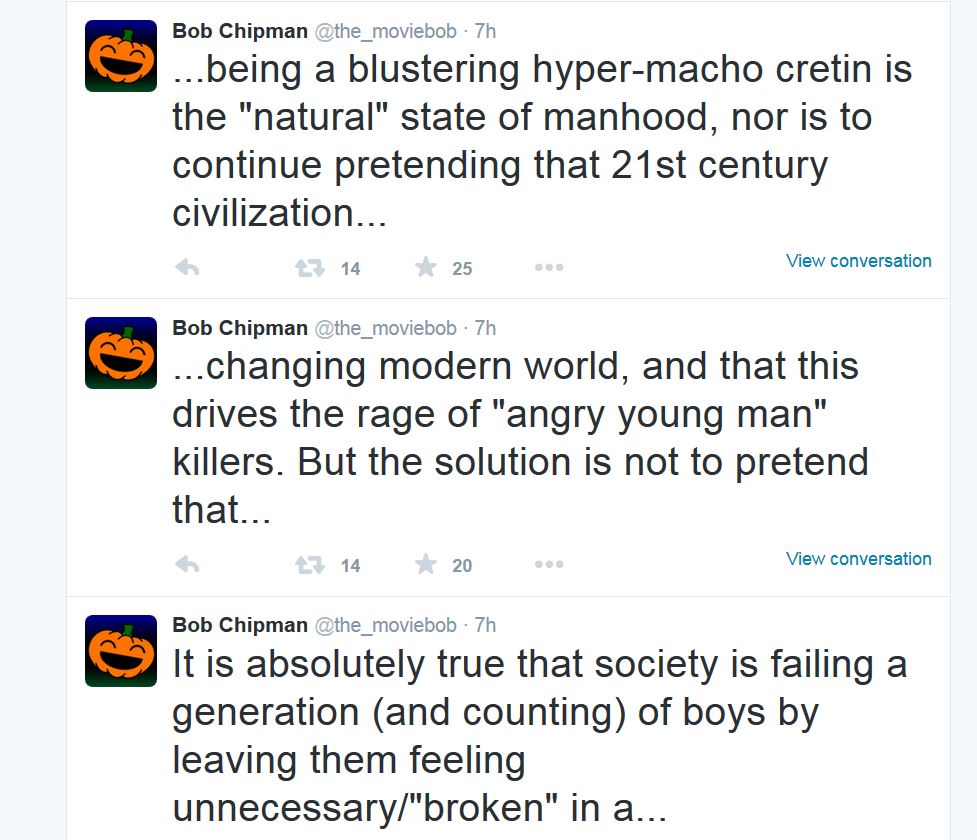Open Bob Chipman's name on the first tweet
The height and width of the screenshot is (840, 977).
point(240,31)
